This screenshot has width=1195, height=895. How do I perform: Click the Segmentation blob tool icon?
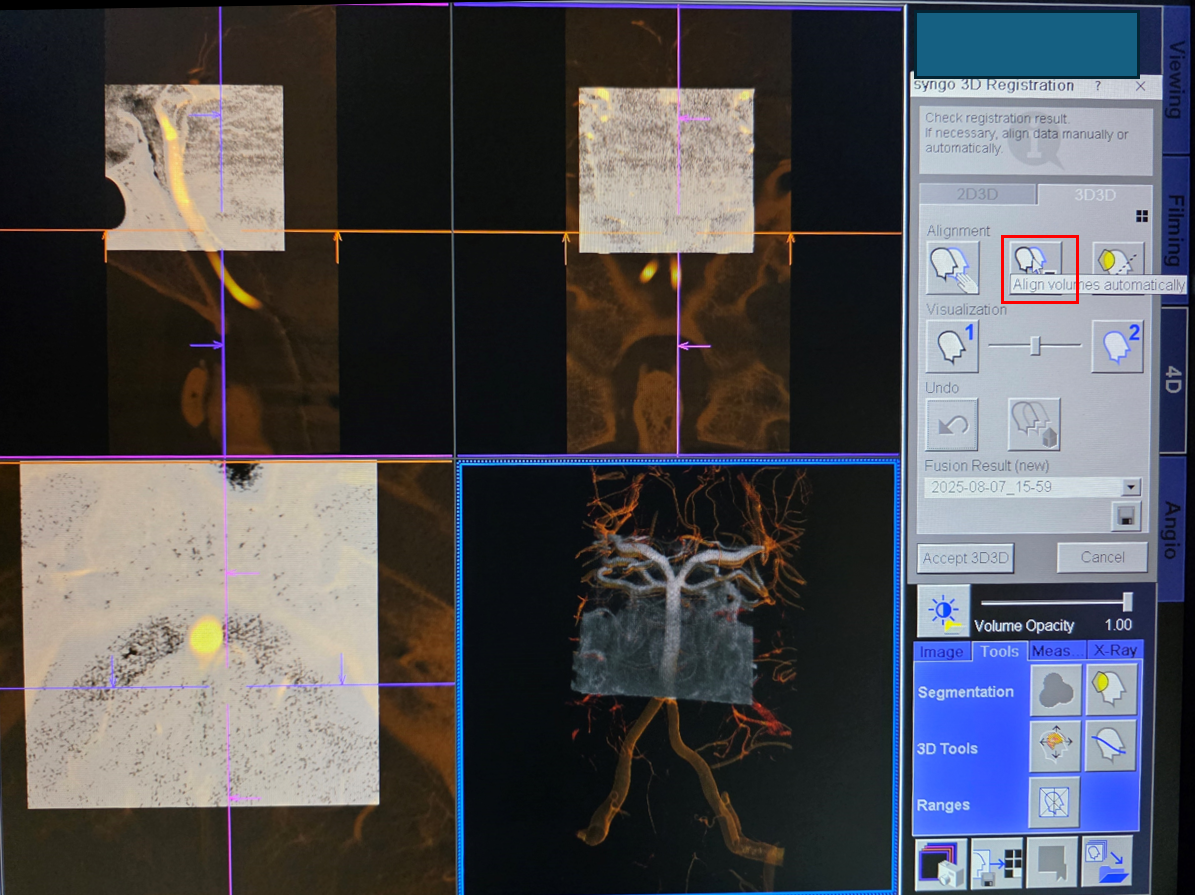[1055, 690]
